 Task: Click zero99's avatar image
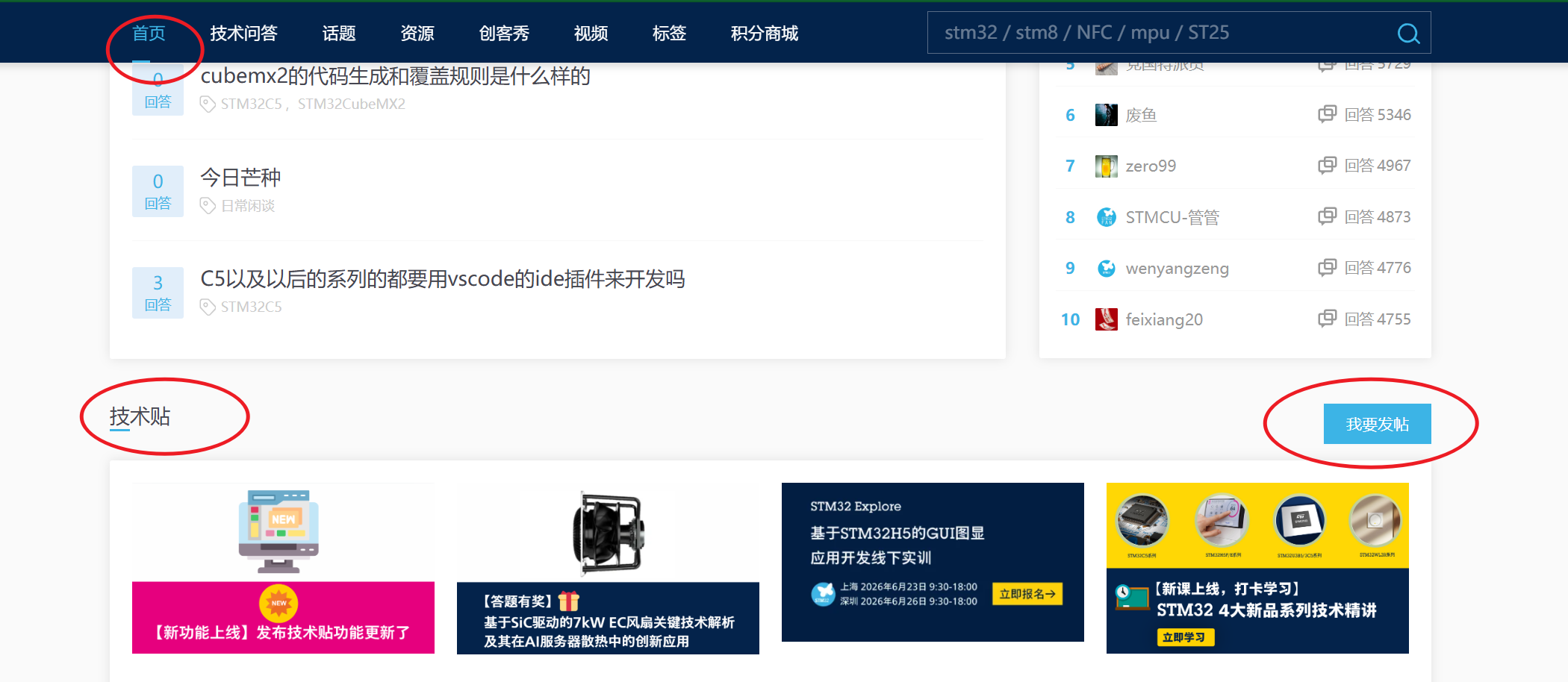click(x=1106, y=166)
